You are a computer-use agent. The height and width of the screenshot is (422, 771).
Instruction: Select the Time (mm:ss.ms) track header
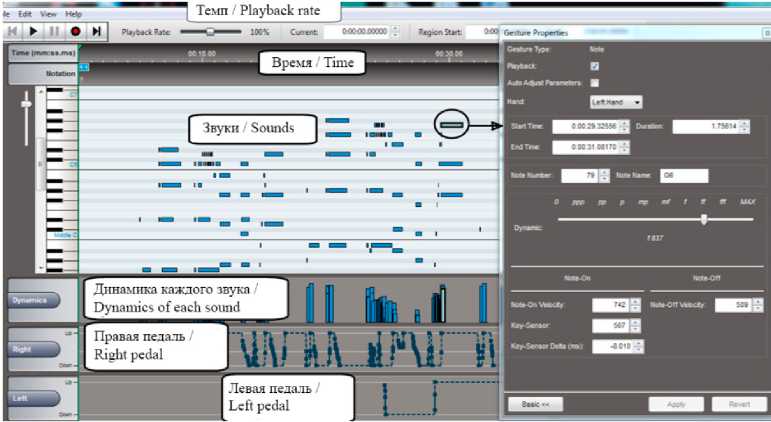[x=44, y=53]
